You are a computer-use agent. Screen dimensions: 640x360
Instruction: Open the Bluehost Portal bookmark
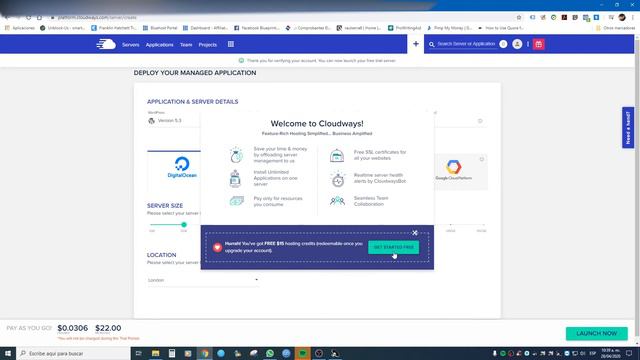click(x=160, y=28)
